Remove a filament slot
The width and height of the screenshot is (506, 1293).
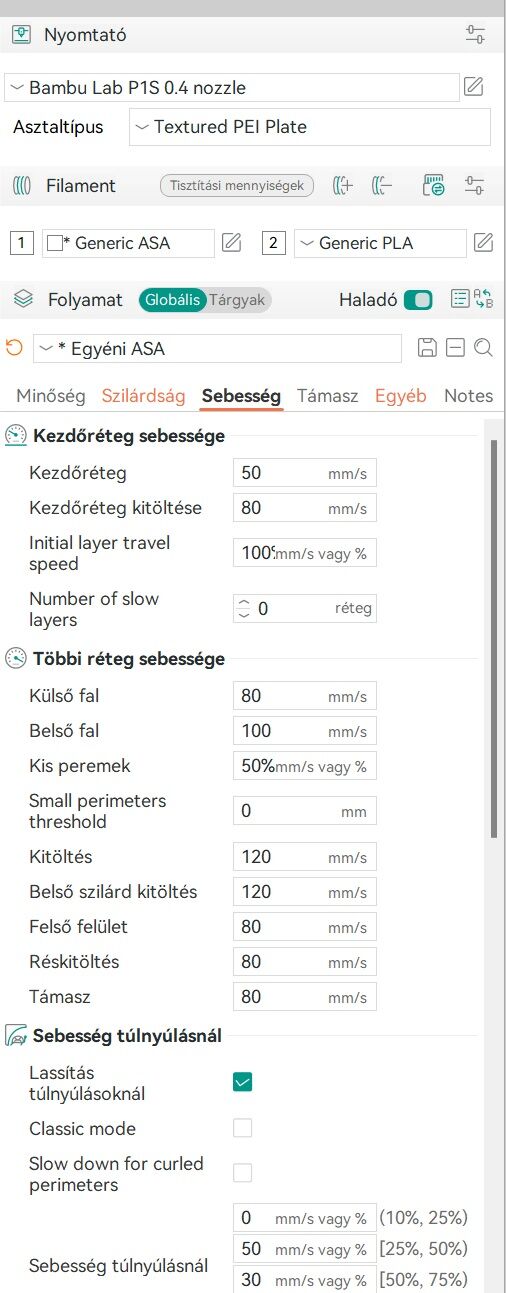click(x=381, y=185)
